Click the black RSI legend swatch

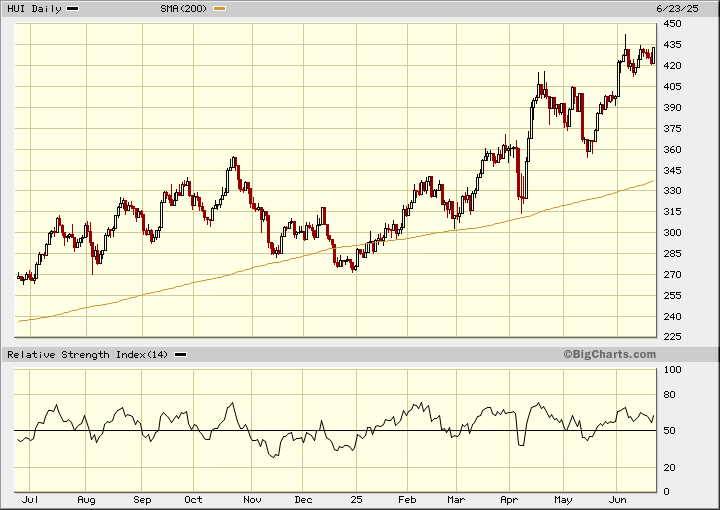click(180, 355)
